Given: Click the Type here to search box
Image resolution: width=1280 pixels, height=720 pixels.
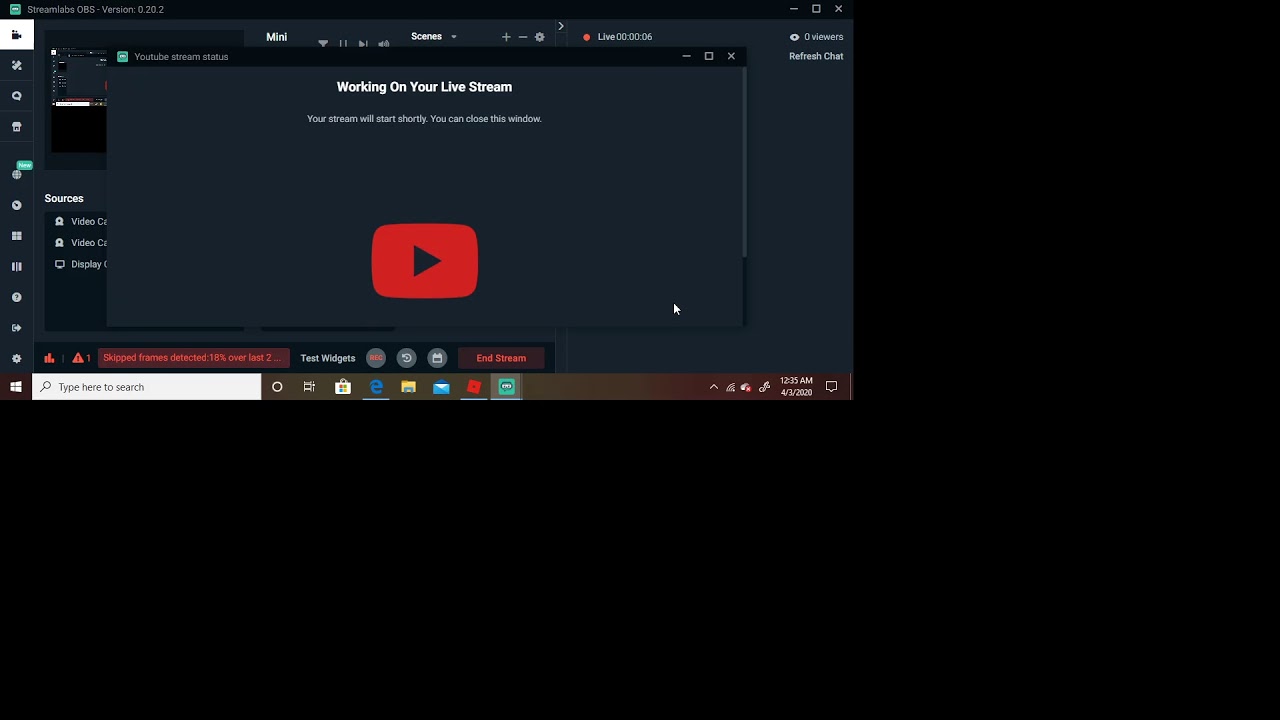Looking at the screenshot, I should click(147, 387).
